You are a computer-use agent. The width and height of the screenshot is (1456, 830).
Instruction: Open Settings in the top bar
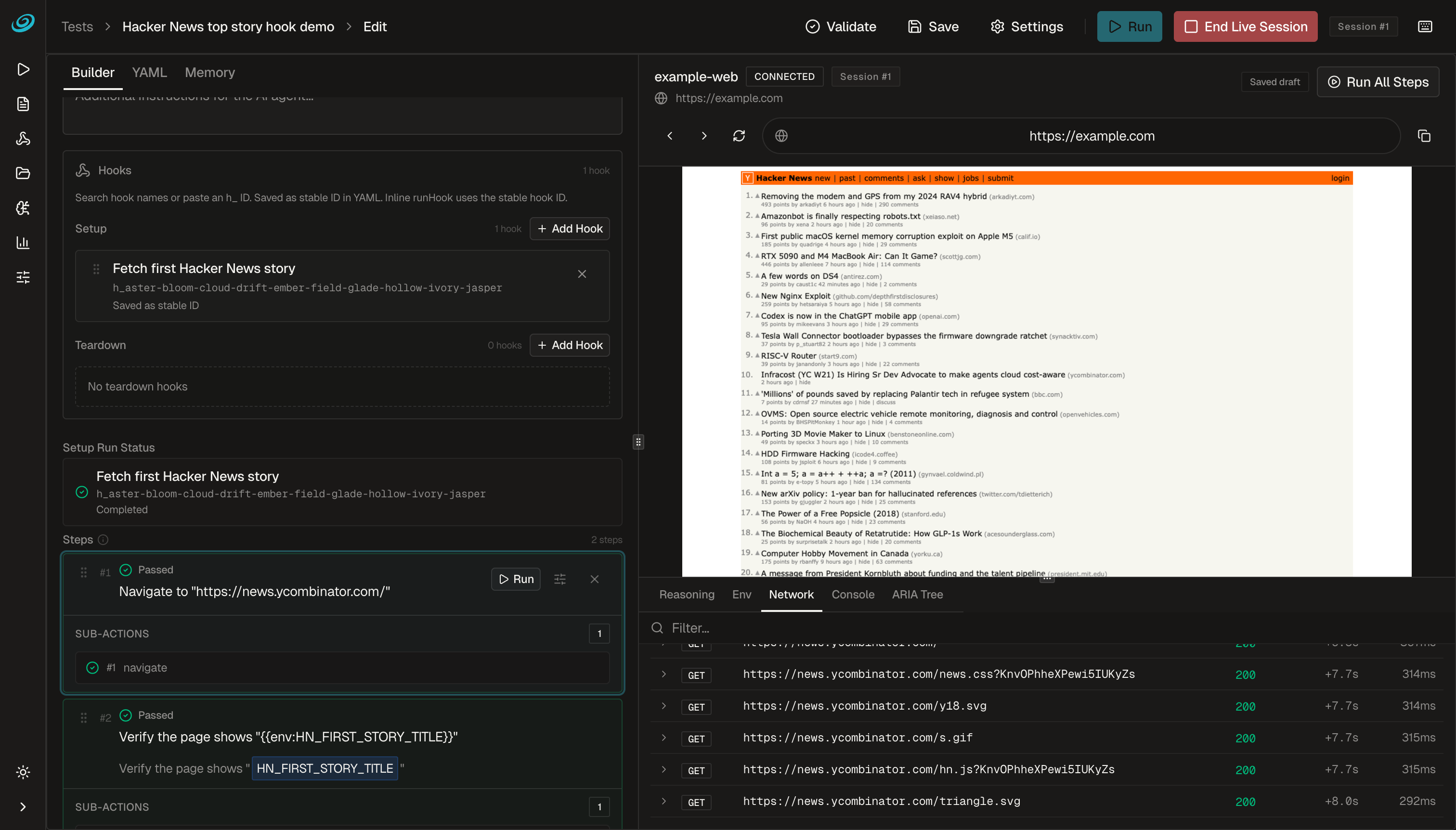coord(1027,27)
